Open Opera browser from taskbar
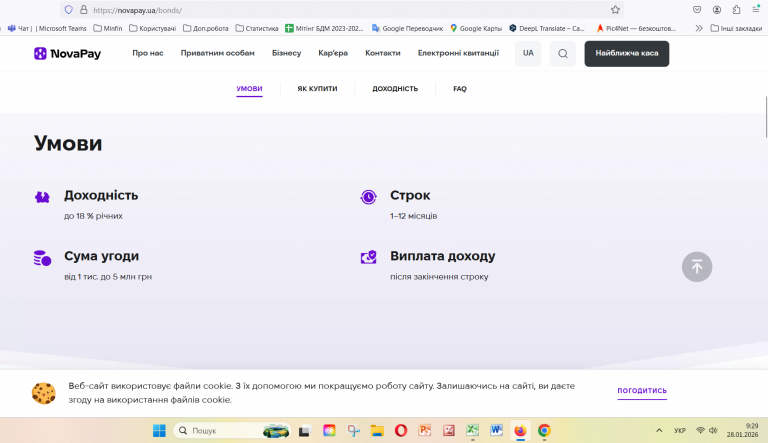This screenshot has width=768, height=443. coord(401,431)
